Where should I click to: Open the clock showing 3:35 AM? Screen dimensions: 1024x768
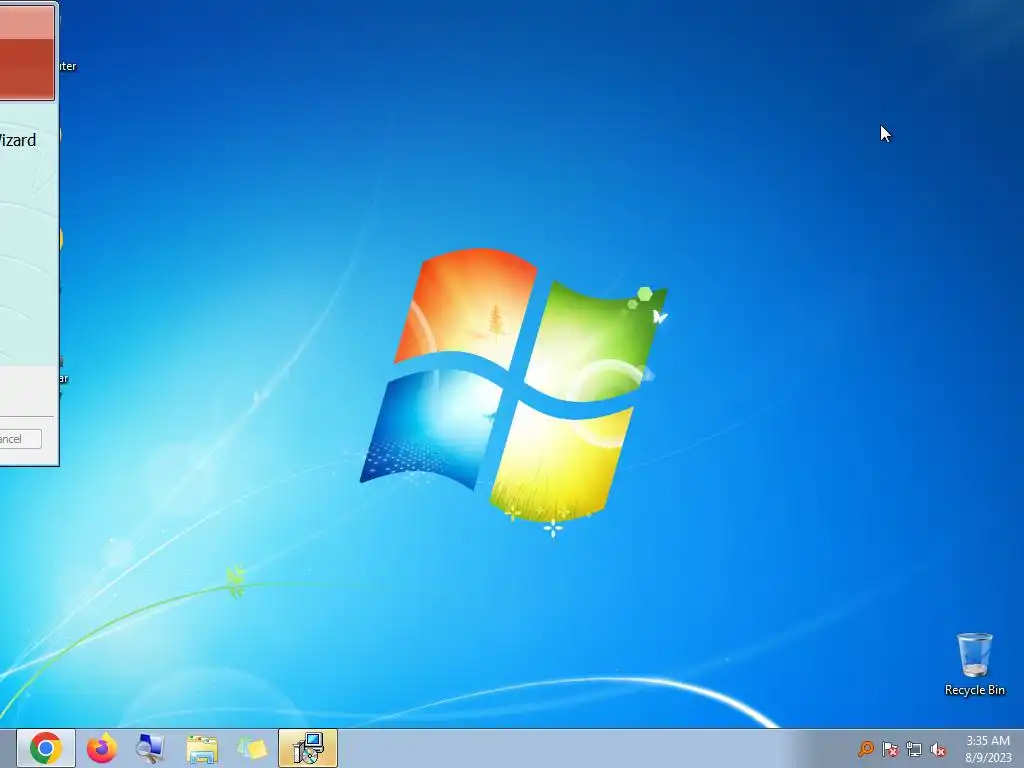pyautogui.click(x=987, y=748)
